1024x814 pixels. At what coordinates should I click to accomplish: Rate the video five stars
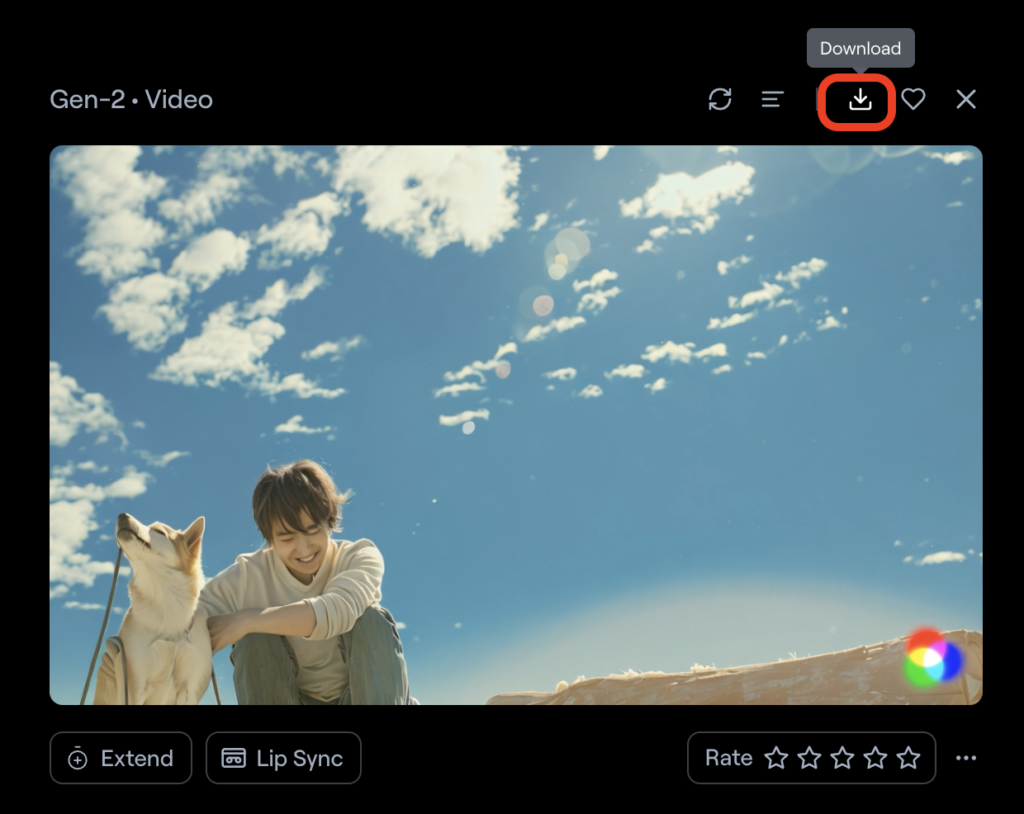908,758
